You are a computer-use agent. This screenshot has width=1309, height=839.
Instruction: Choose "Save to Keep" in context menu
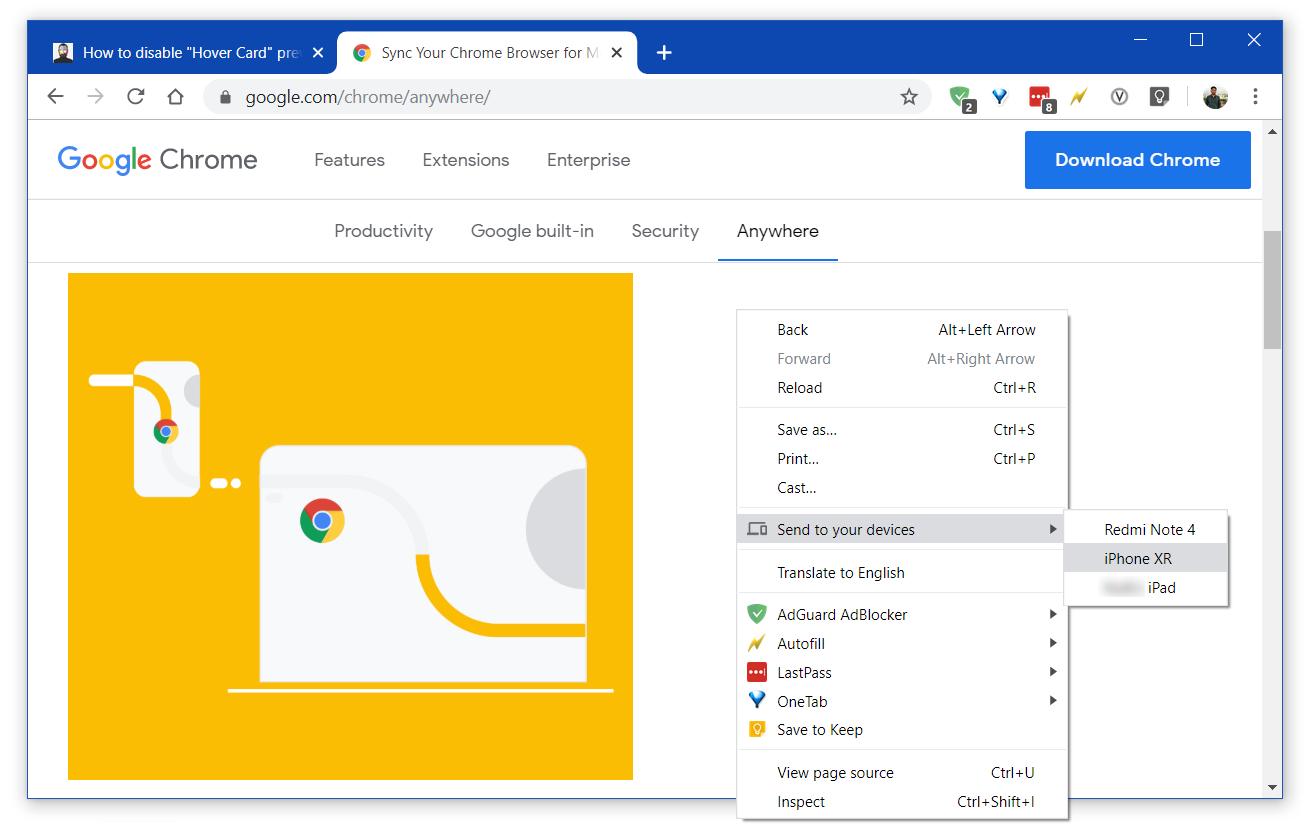902,730
